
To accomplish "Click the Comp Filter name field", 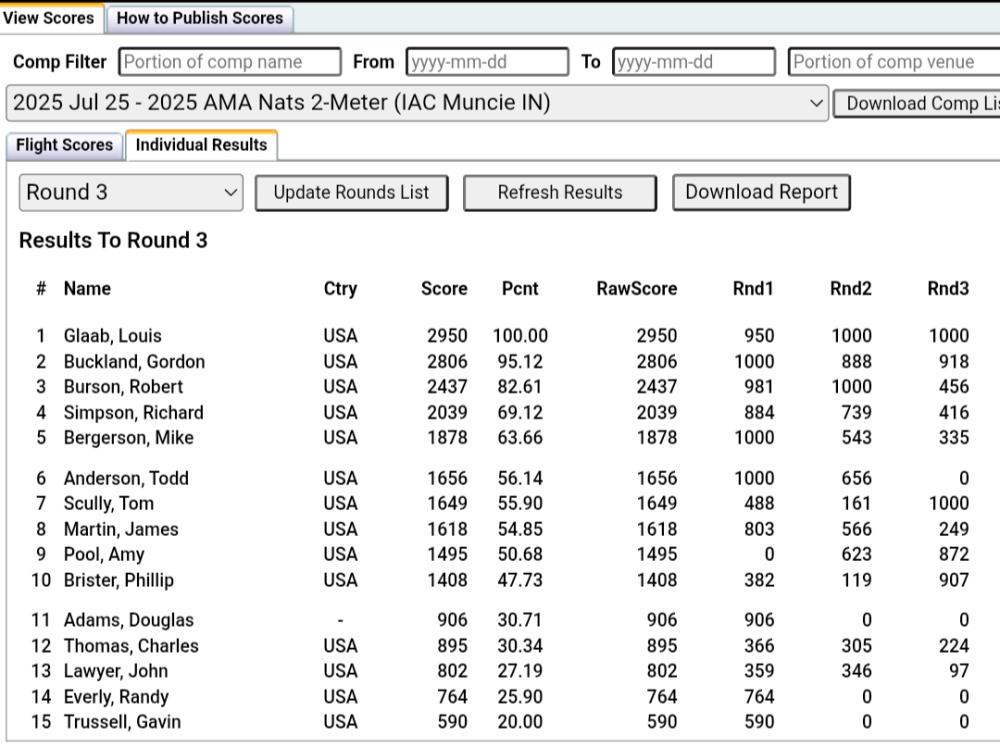I will [230, 61].
